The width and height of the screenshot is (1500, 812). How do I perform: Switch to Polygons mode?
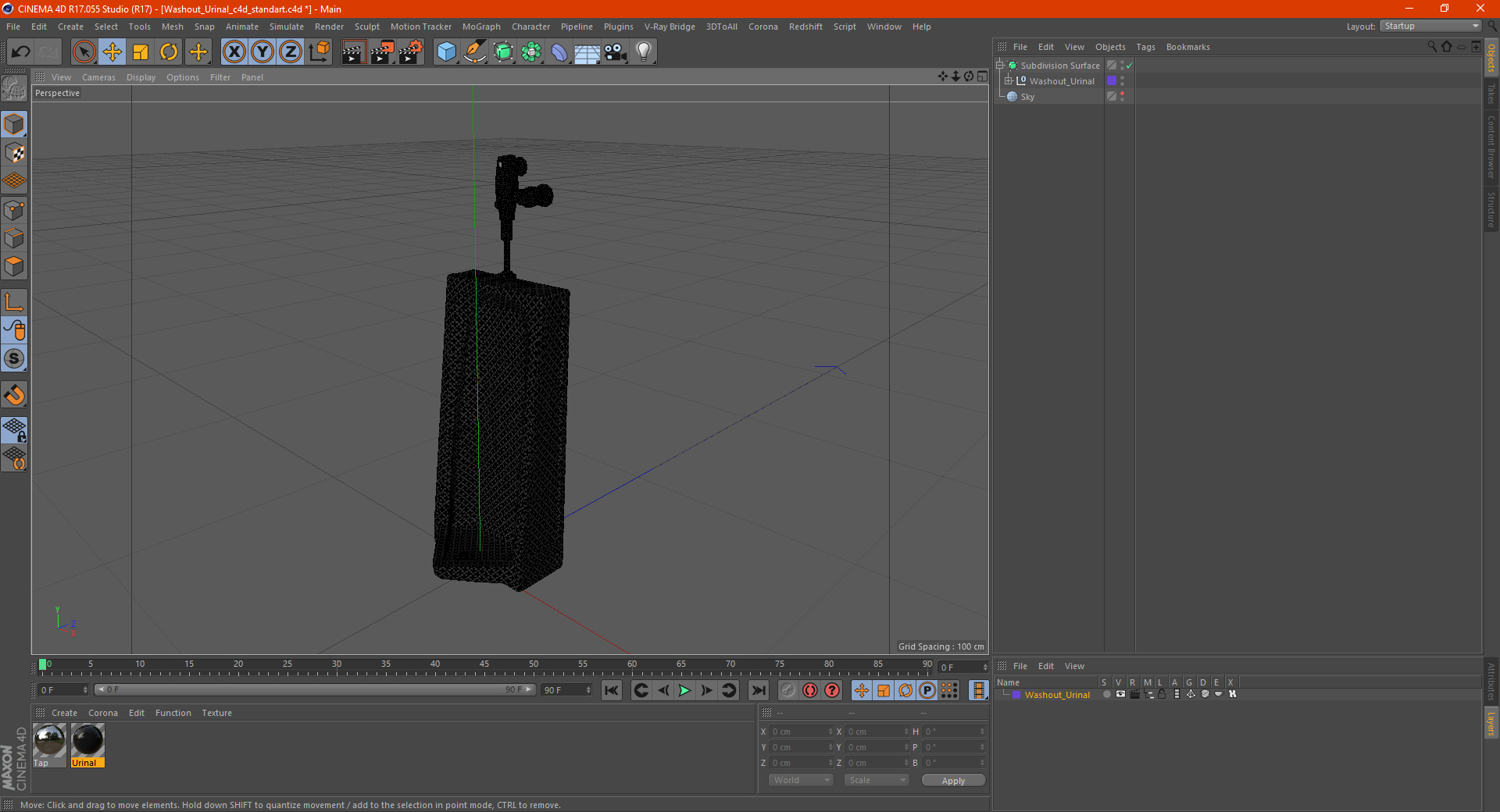coord(14,266)
